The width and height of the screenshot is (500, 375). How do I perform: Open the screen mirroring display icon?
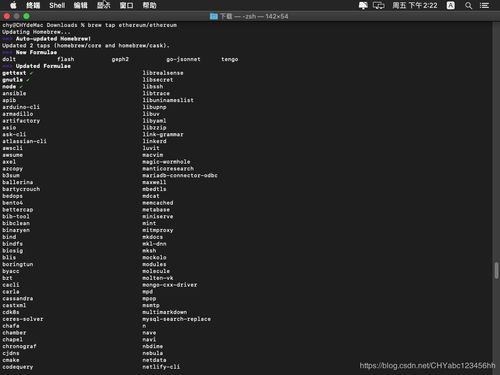[x=379, y=5]
